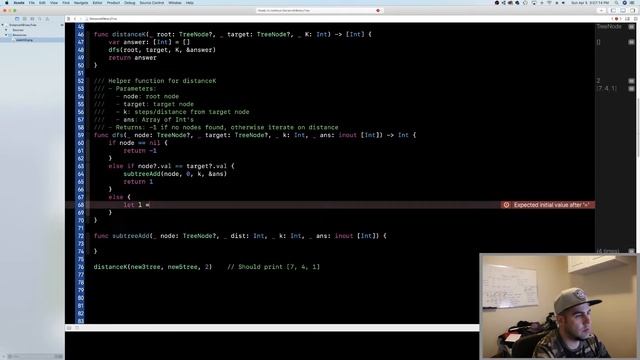Click the red issue icon in jump bar
Viewport: 640px width, 360px height.
(616, 19)
